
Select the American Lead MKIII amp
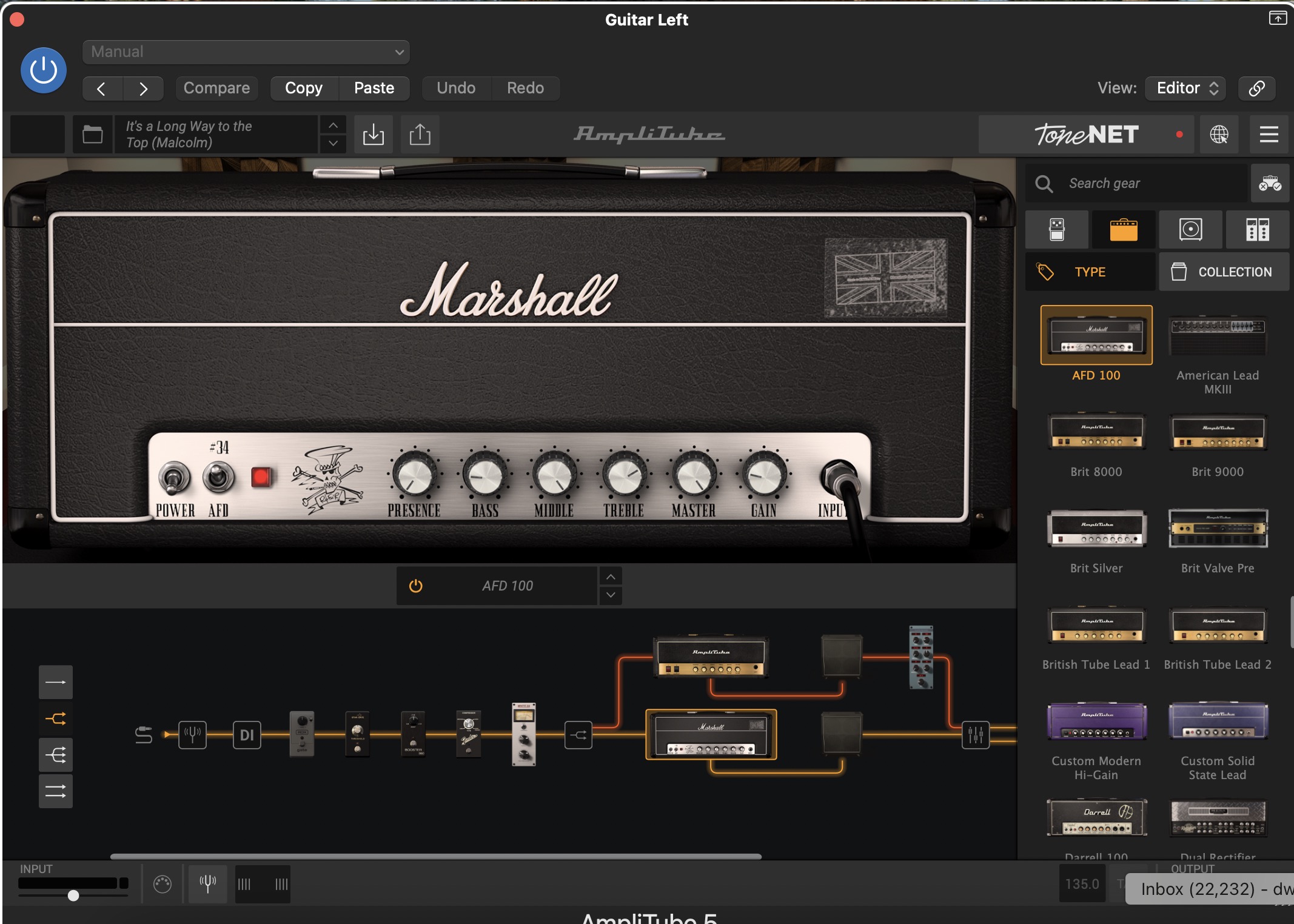coord(1218,335)
